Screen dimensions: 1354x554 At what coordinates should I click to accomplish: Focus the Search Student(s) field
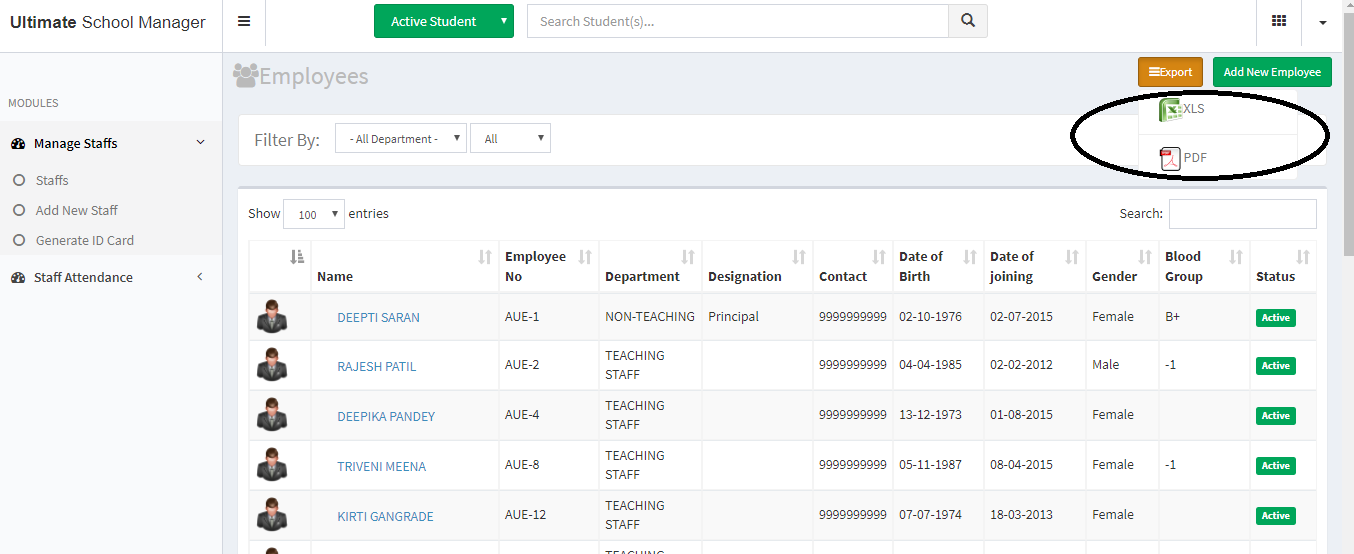coord(737,21)
